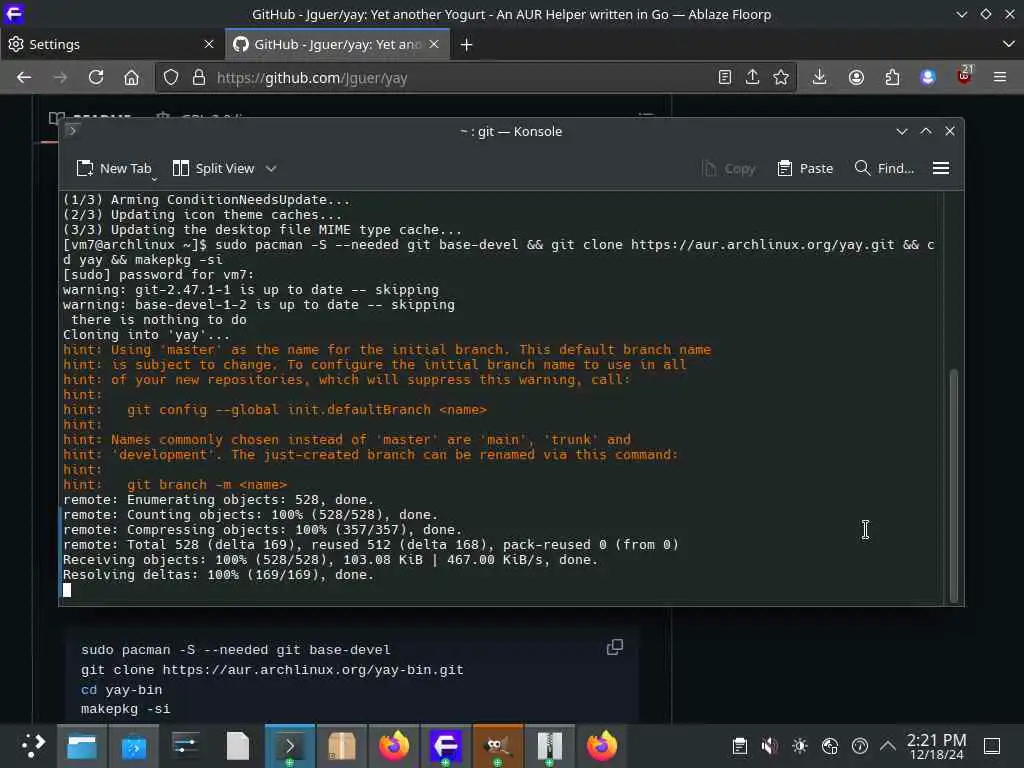The height and width of the screenshot is (768, 1024).
Task: Click Split View button in Konsole
Action: pyautogui.click(x=213, y=168)
